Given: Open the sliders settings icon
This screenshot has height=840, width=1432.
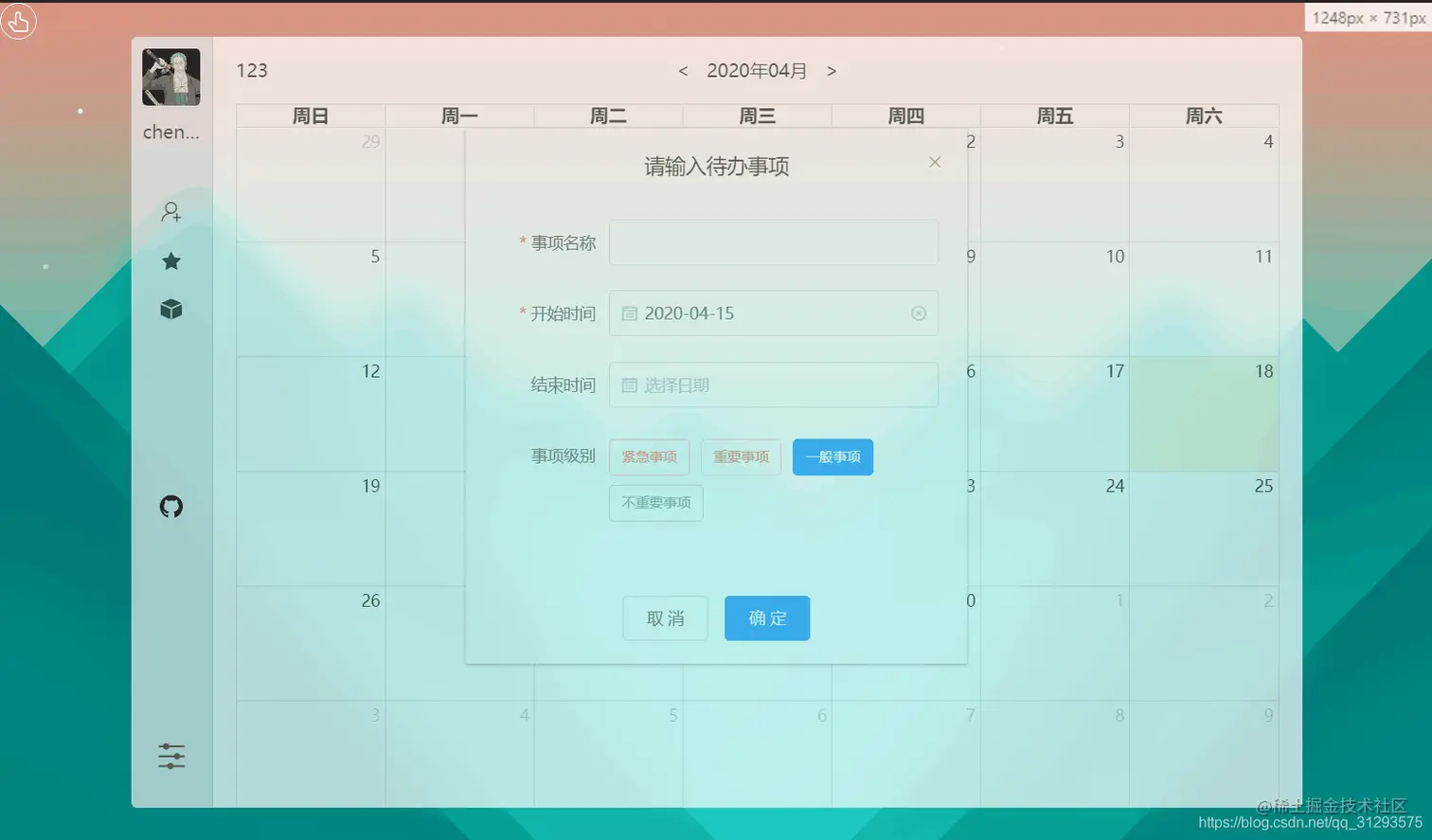Looking at the screenshot, I should click(x=170, y=756).
